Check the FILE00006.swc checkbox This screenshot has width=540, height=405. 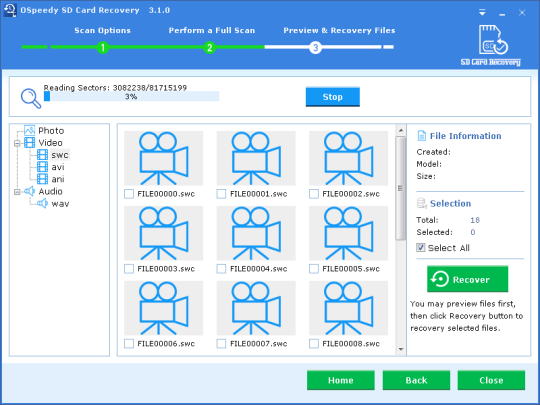(x=129, y=344)
